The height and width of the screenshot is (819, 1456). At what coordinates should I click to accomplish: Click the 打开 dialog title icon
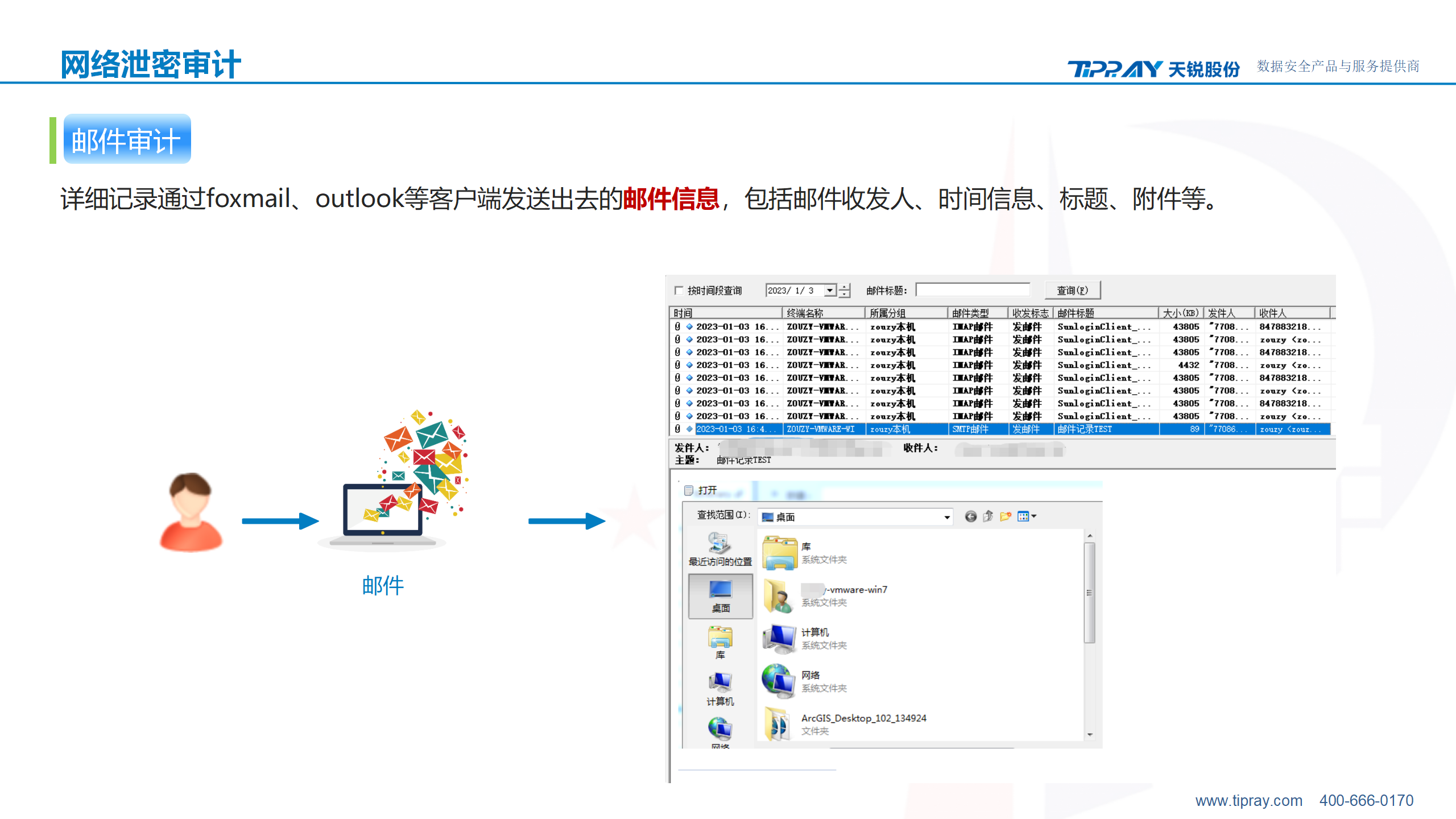click(x=688, y=490)
